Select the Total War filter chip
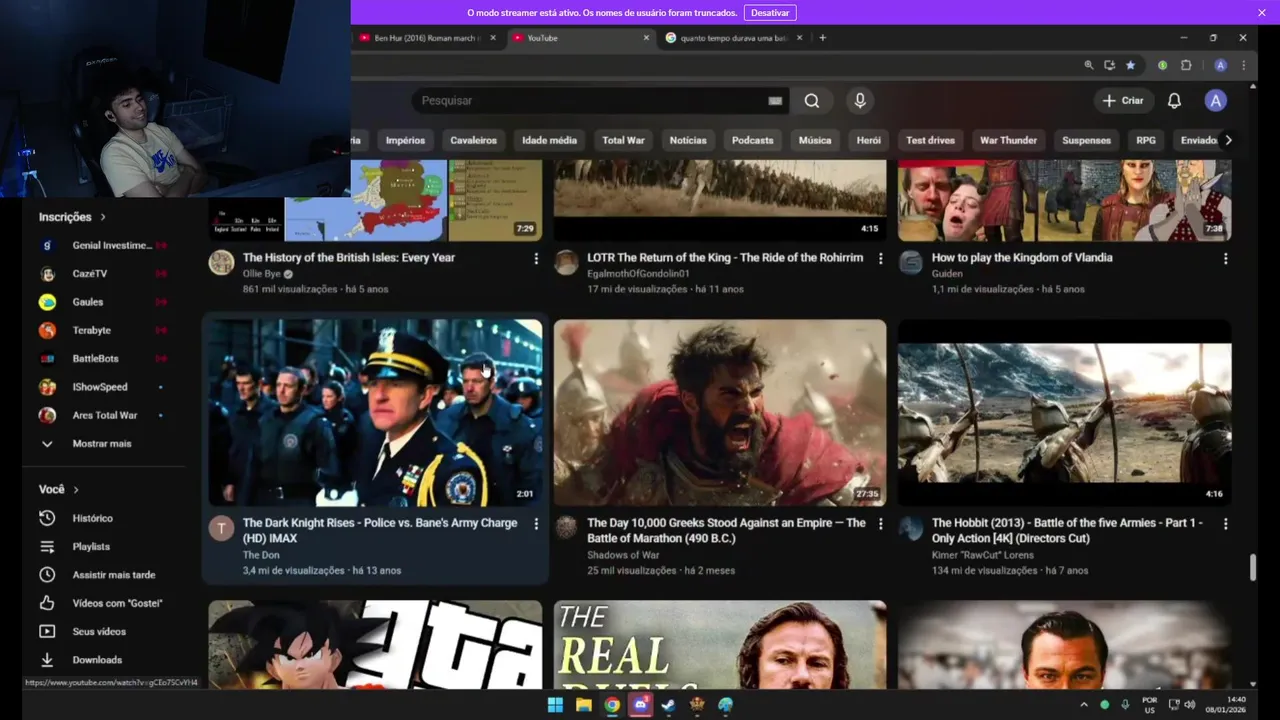Image resolution: width=1280 pixels, height=720 pixels. (623, 140)
